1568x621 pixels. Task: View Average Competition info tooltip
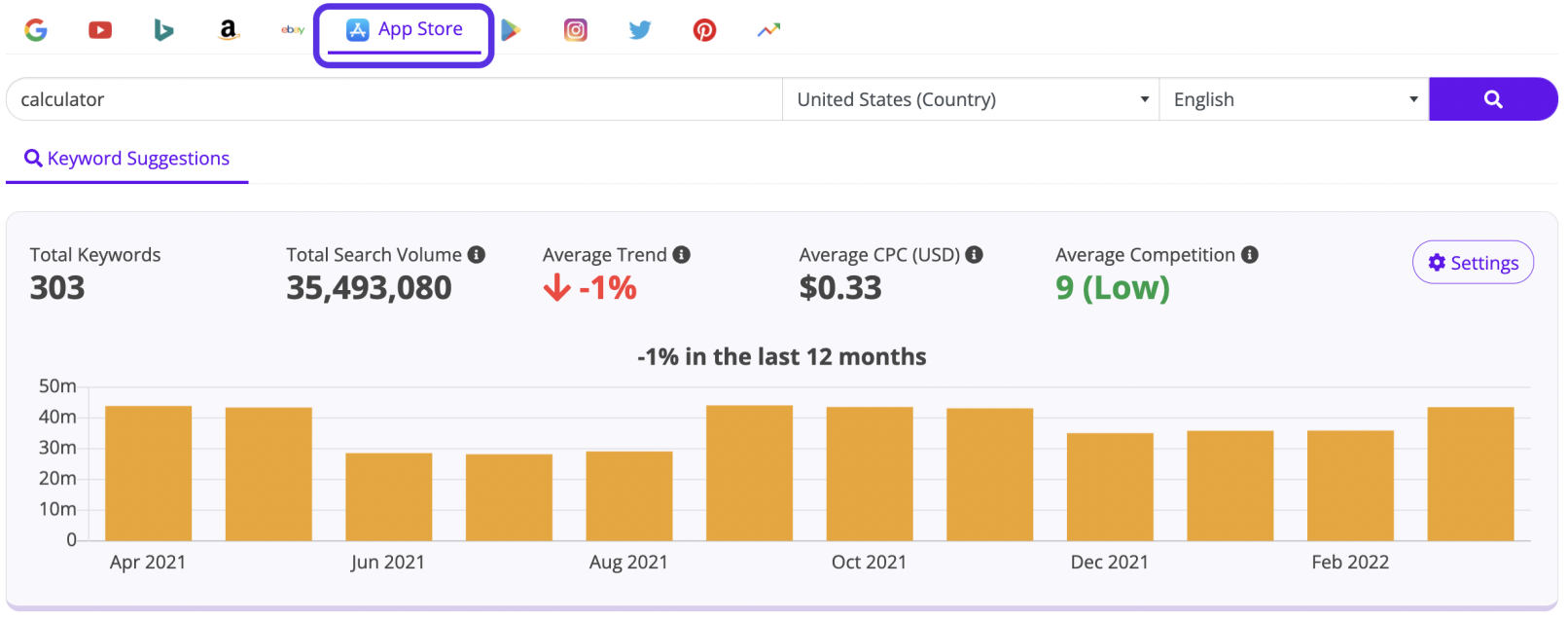(x=1249, y=254)
